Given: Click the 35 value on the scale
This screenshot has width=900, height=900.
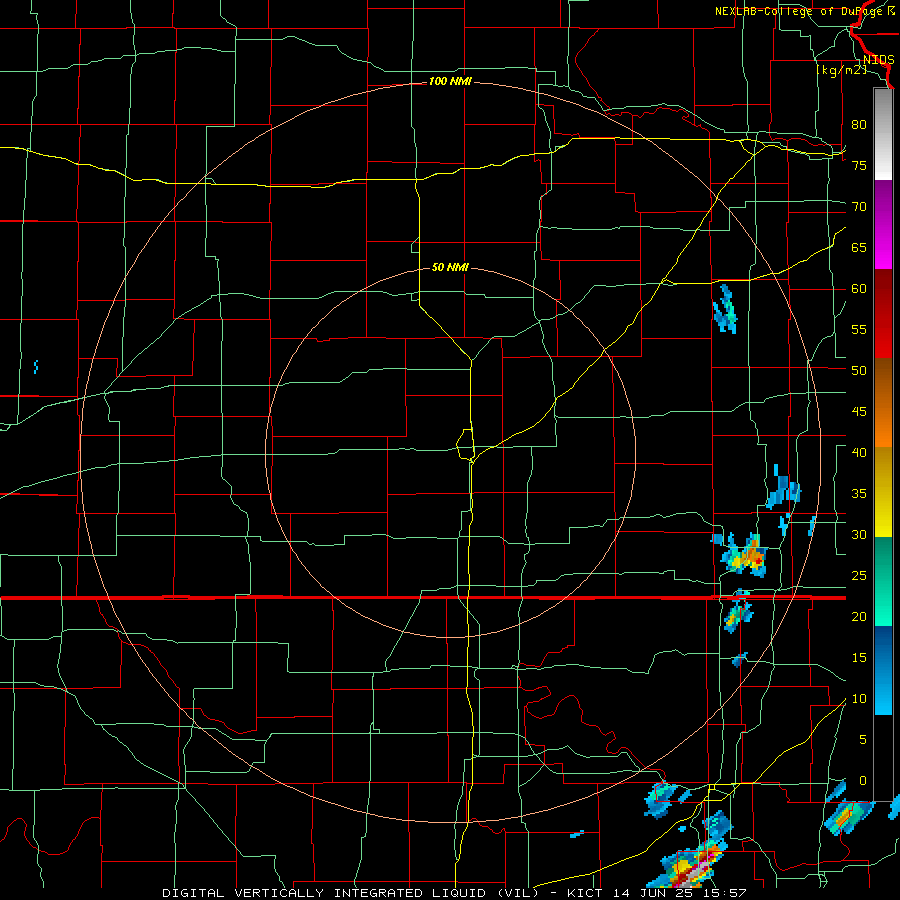Looking at the screenshot, I should pyautogui.click(x=859, y=494).
